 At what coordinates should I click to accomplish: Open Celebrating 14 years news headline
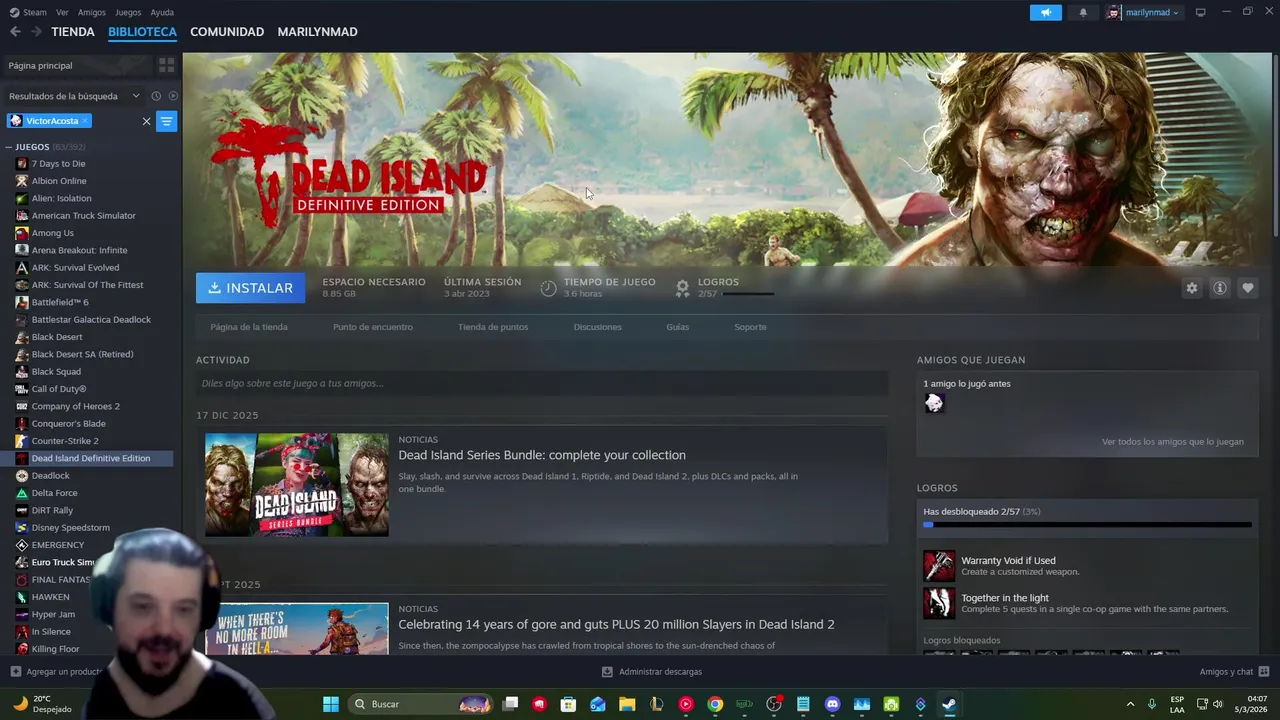(x=616, y=624)
